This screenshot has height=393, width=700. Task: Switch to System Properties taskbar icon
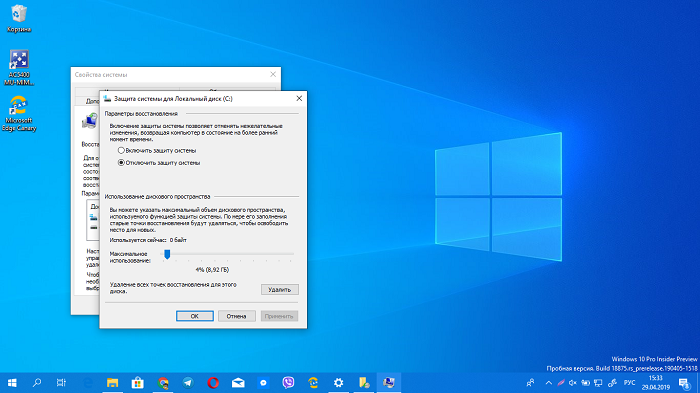pyautogui.click(x=389, y=383)
